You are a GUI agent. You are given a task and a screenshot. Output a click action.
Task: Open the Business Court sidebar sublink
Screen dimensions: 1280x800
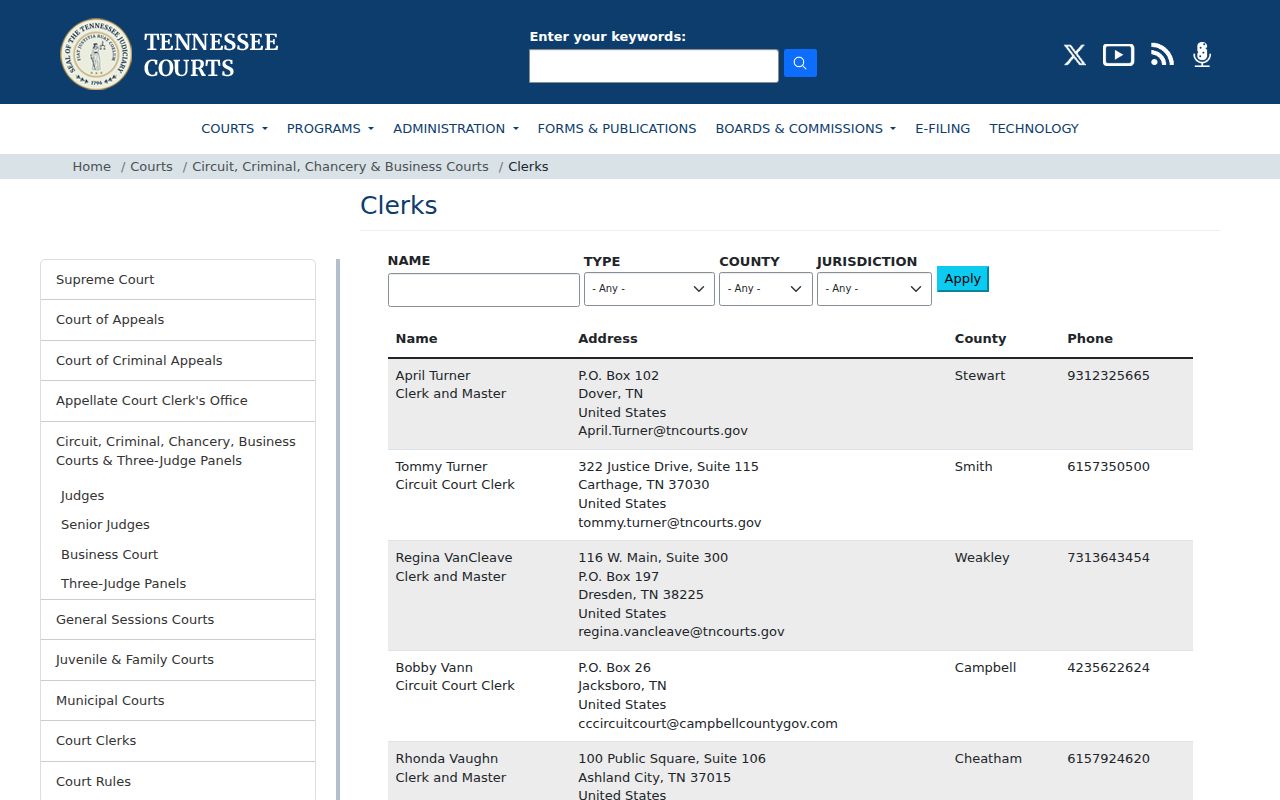[109, 555]
